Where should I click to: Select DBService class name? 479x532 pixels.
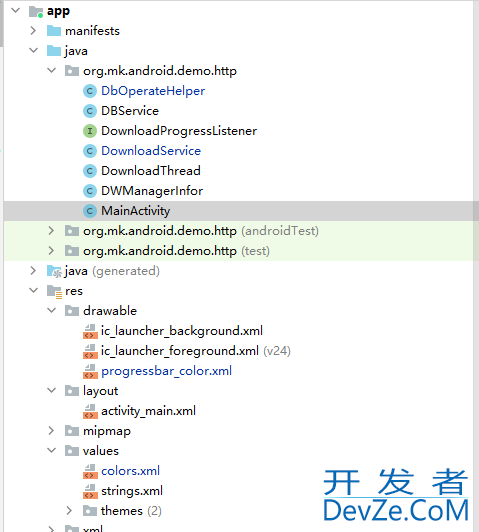point(130,111)
